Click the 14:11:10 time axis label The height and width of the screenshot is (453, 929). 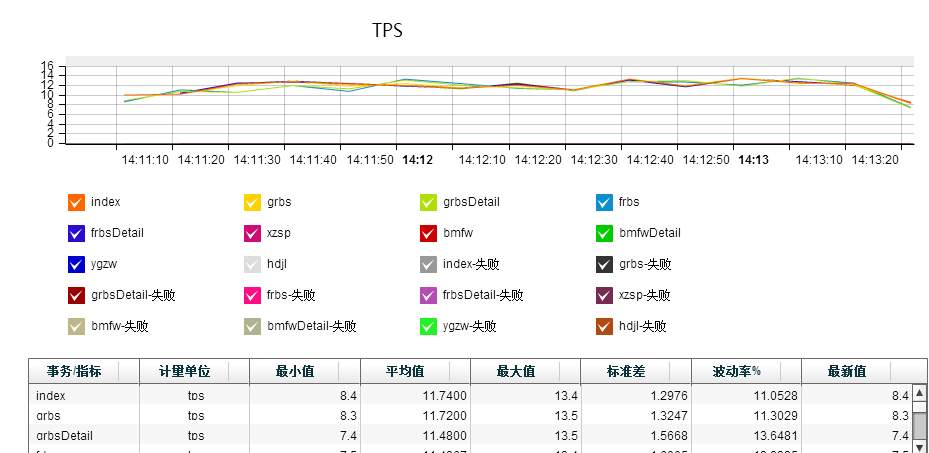click(145, 160)
